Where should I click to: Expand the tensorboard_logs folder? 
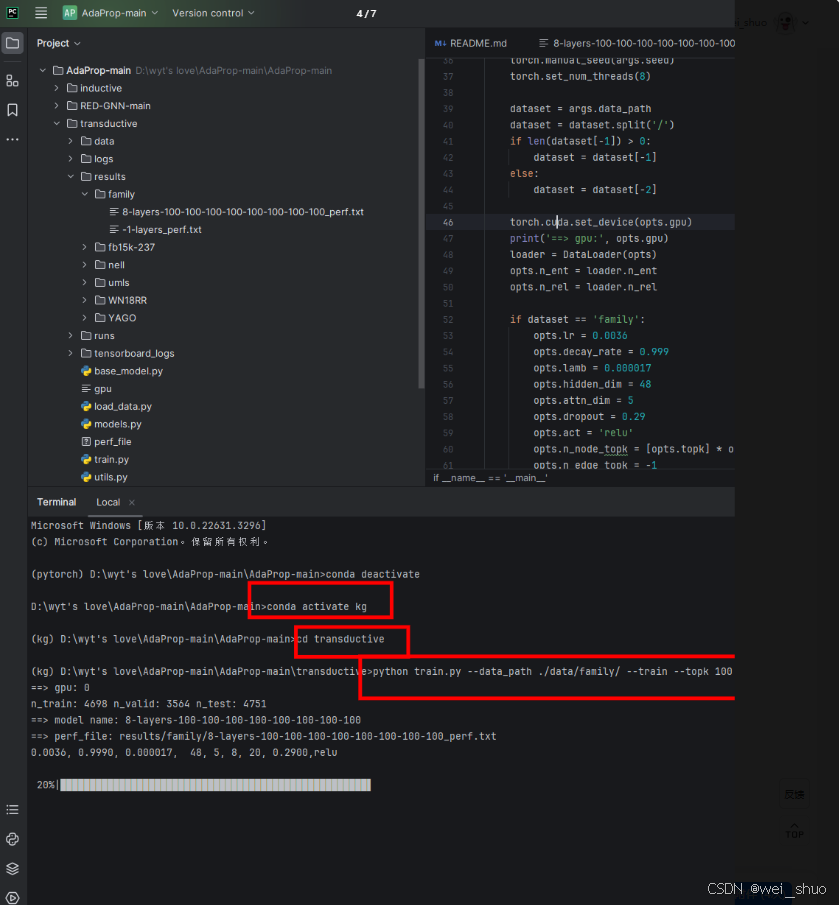pos(70,353)
